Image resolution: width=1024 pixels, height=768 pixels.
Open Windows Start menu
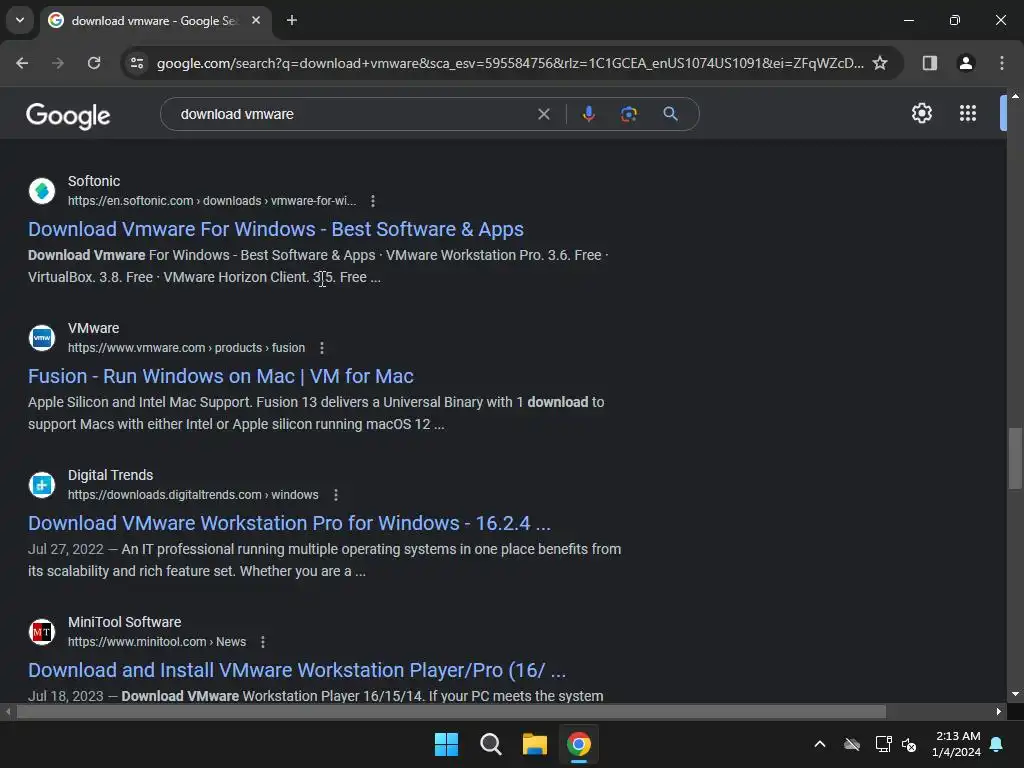[x=447, y=744]
